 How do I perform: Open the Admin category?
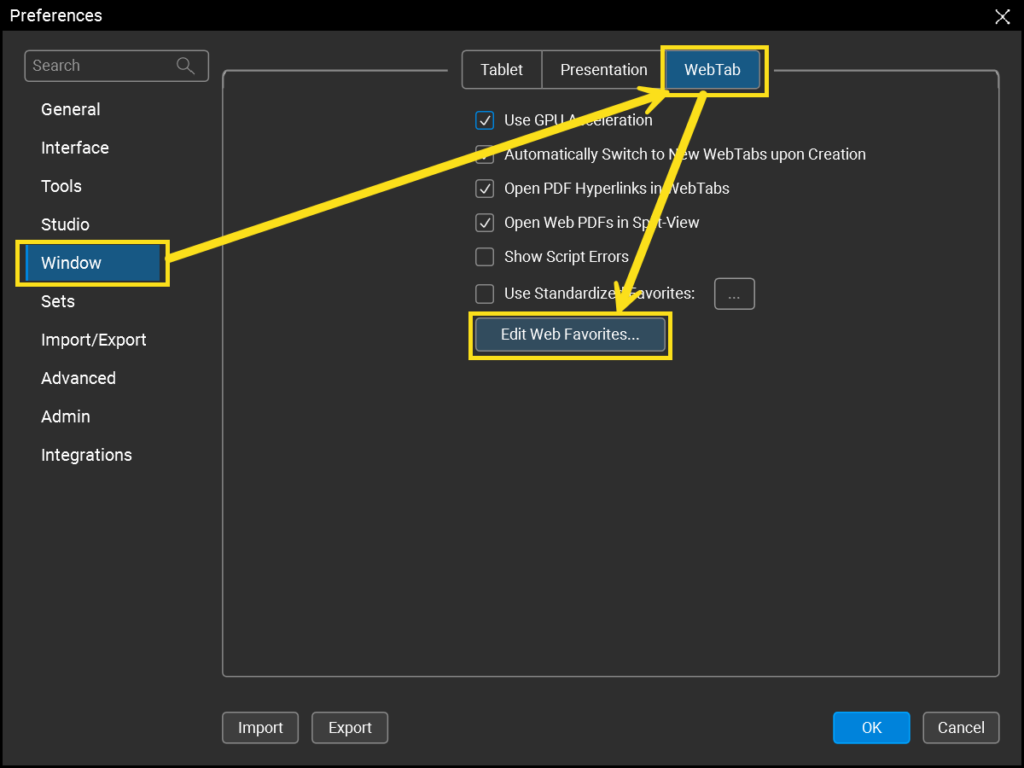point(66,417)
